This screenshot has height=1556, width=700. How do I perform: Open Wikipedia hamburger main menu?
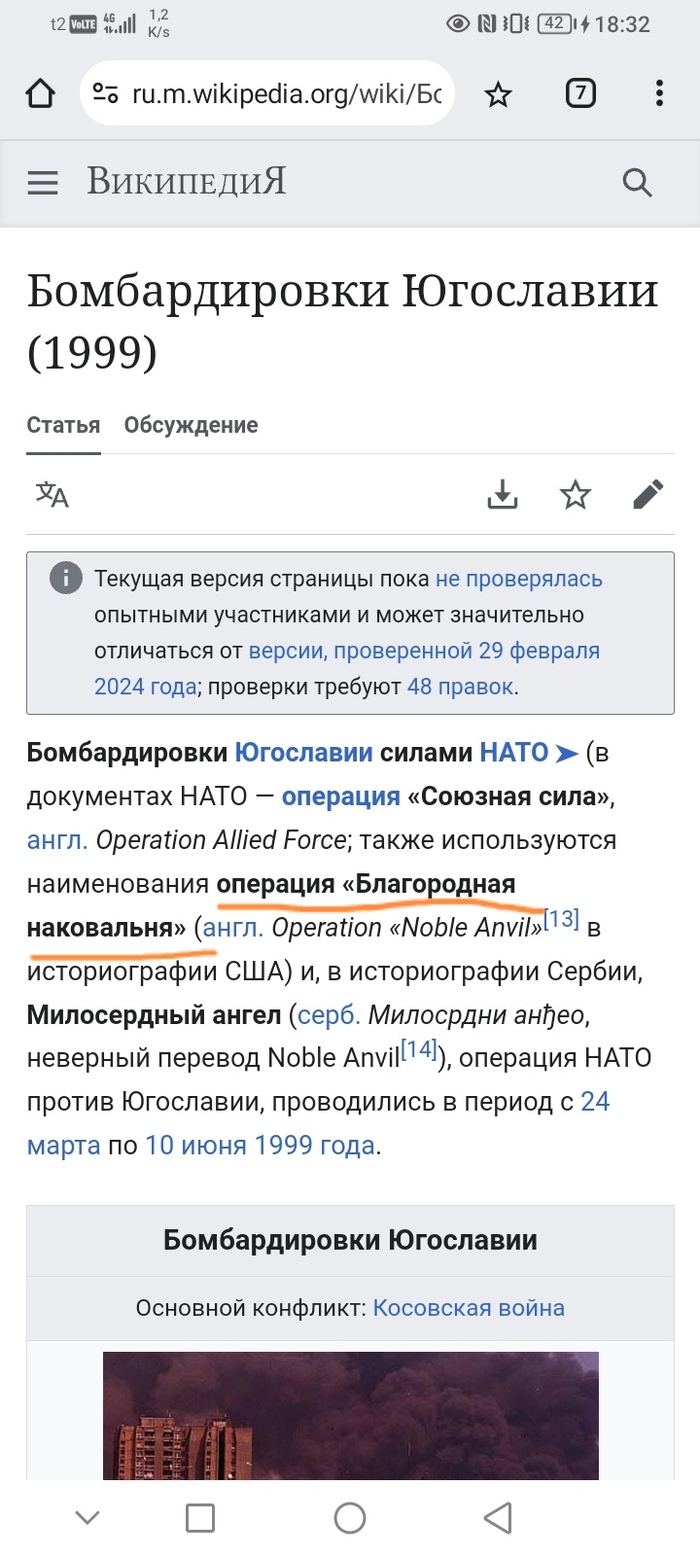coord(43,182)
